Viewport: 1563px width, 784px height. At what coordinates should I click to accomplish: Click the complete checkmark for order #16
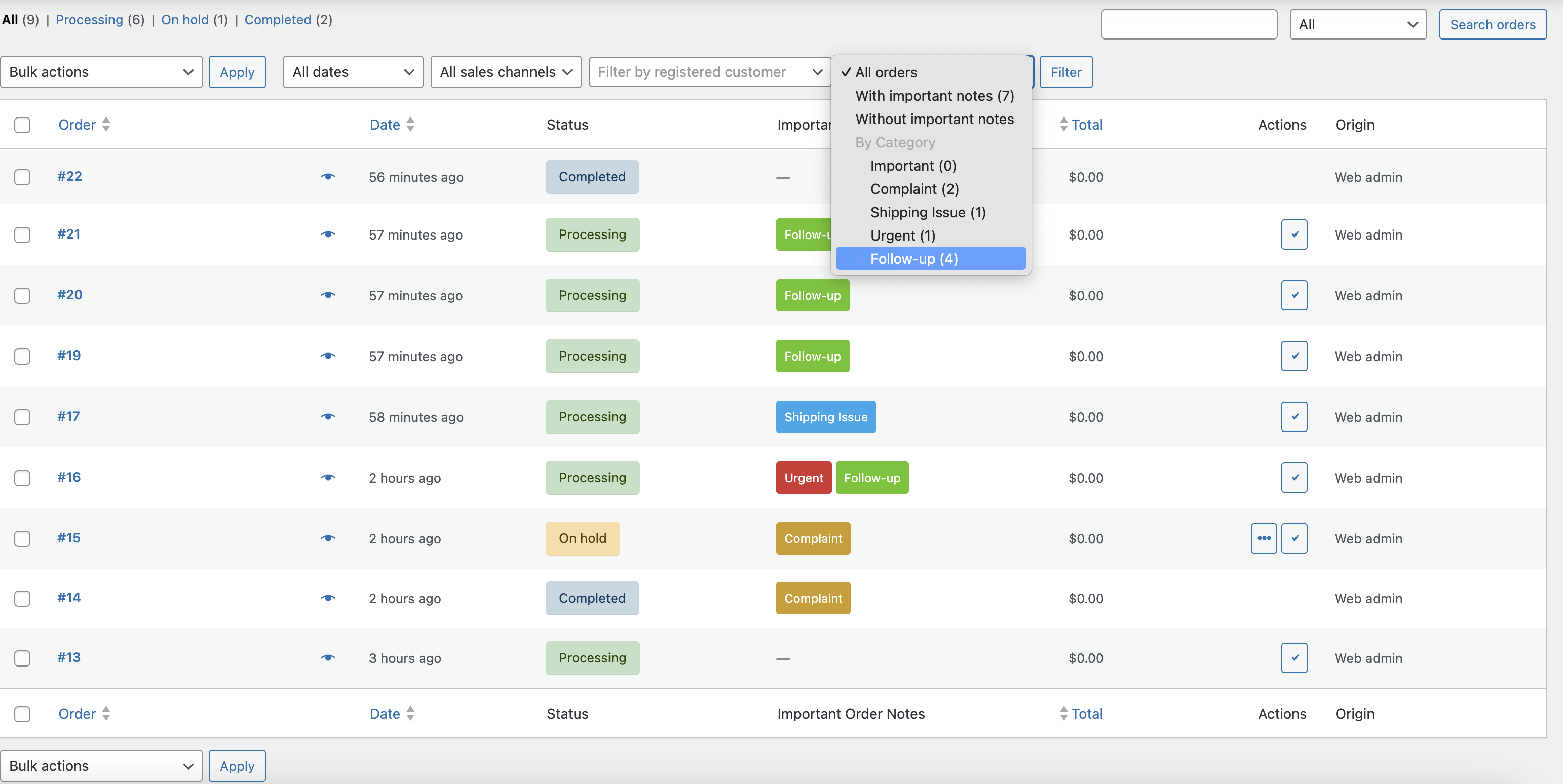pos(1293,478)
